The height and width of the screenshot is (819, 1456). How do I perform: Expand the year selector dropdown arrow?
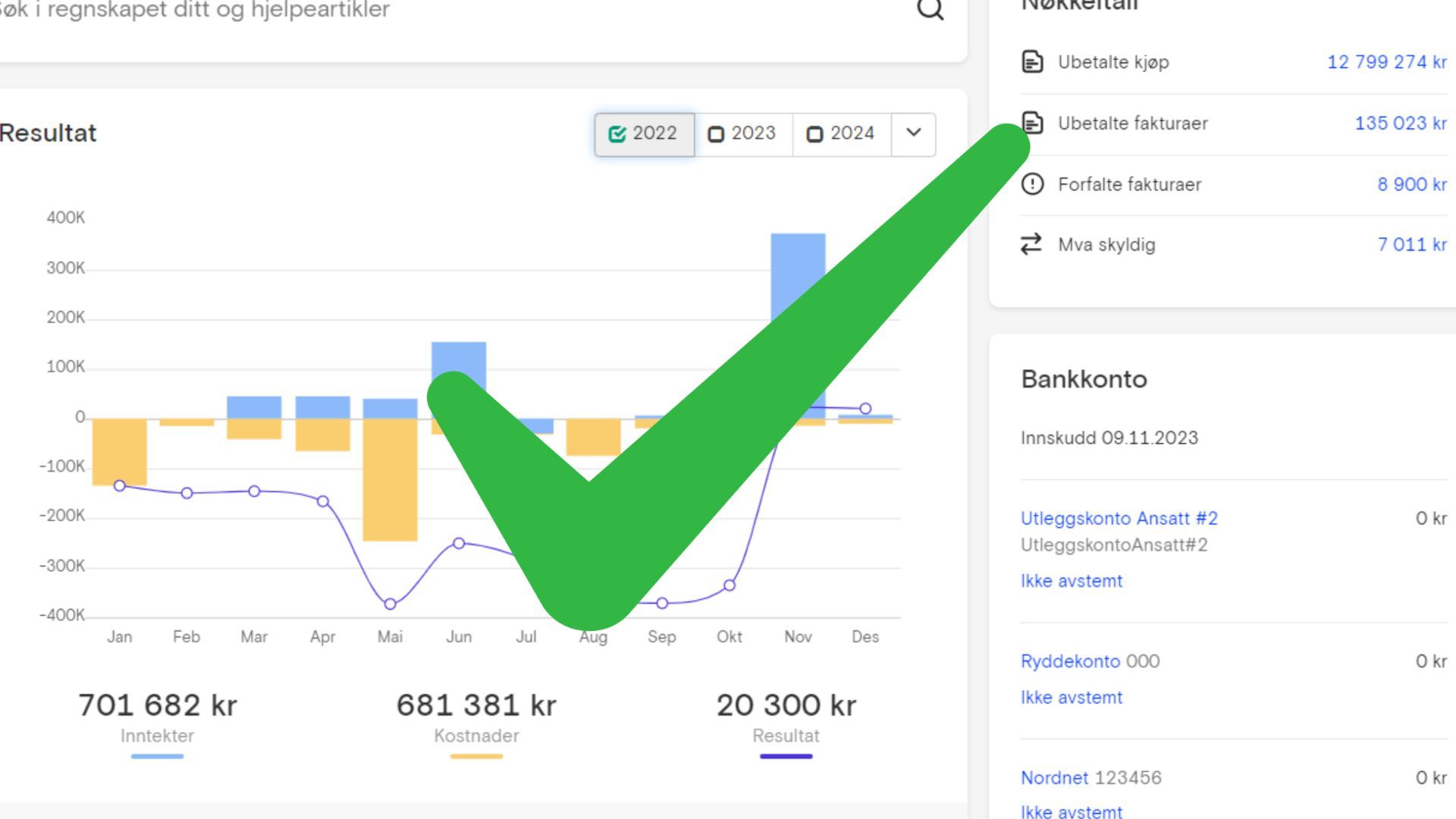tap(913, 133)
